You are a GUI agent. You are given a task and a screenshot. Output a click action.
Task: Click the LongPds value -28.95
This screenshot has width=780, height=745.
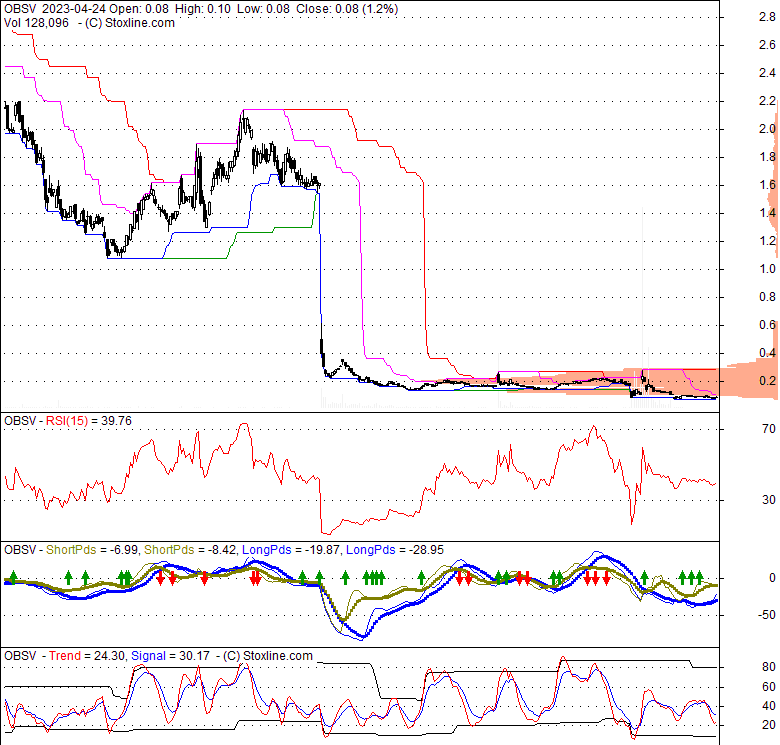[x=426, y=550]
